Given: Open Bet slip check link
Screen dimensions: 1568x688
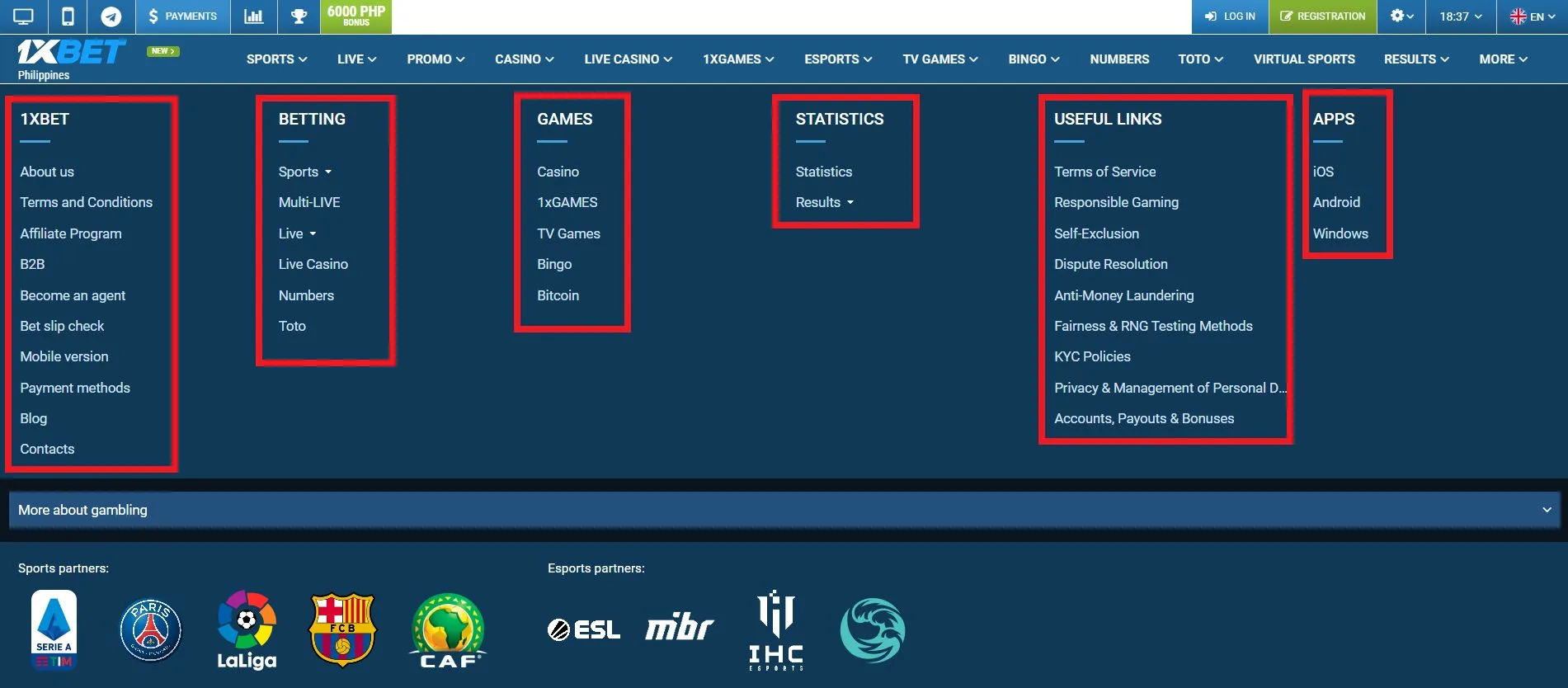Looking at the screenshot, I should pos(62,326).
